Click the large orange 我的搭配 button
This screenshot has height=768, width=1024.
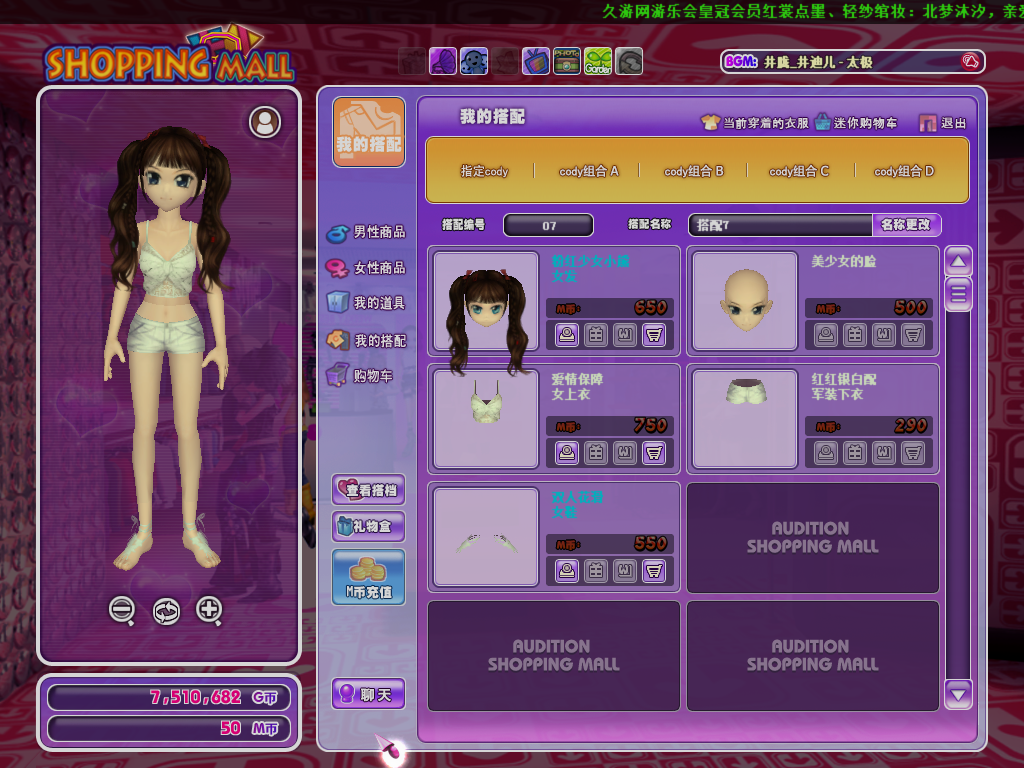369,133
